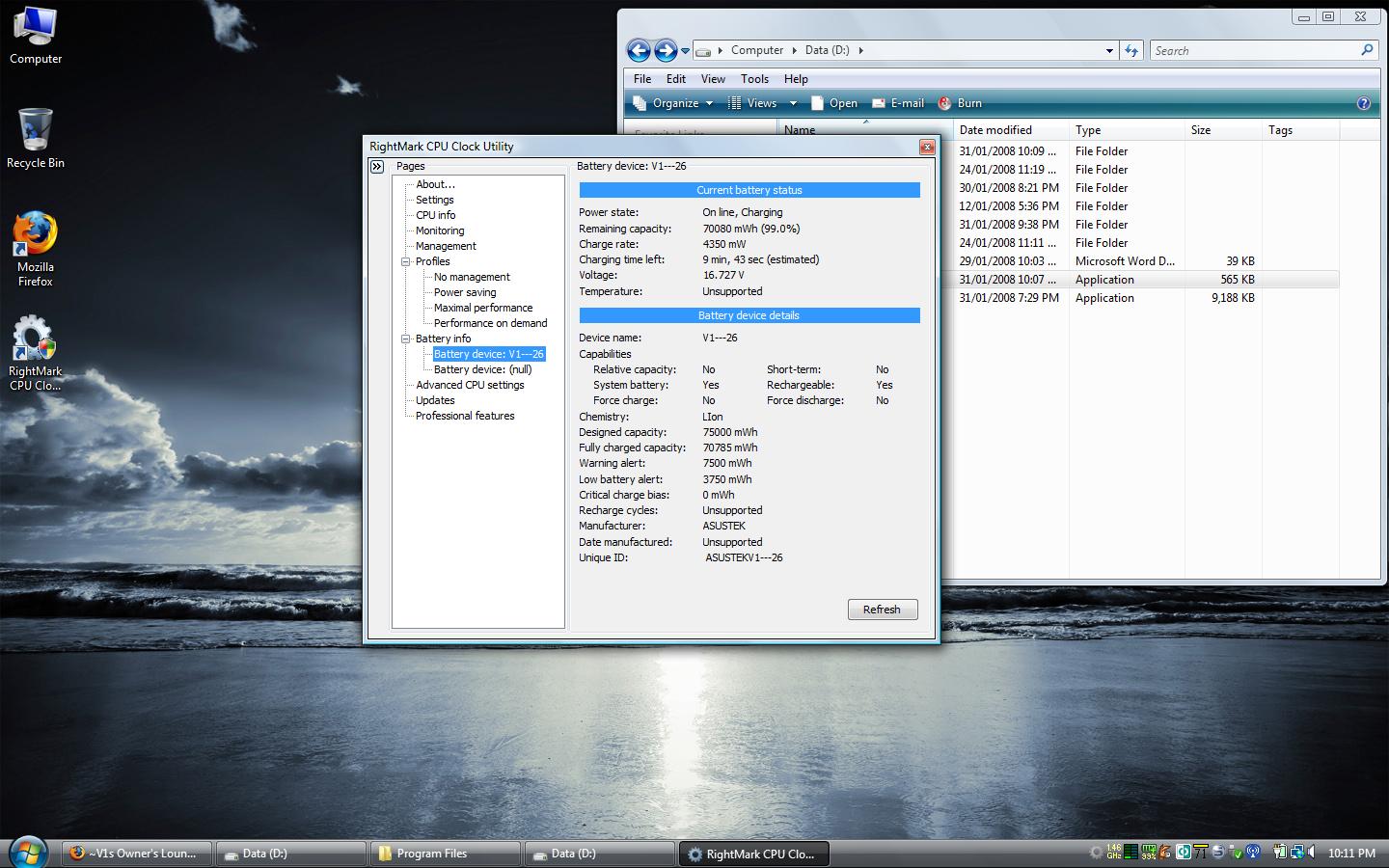
Task: Launch the Mozilla Firefox desktop shortcut
Action: click(36, 249)
